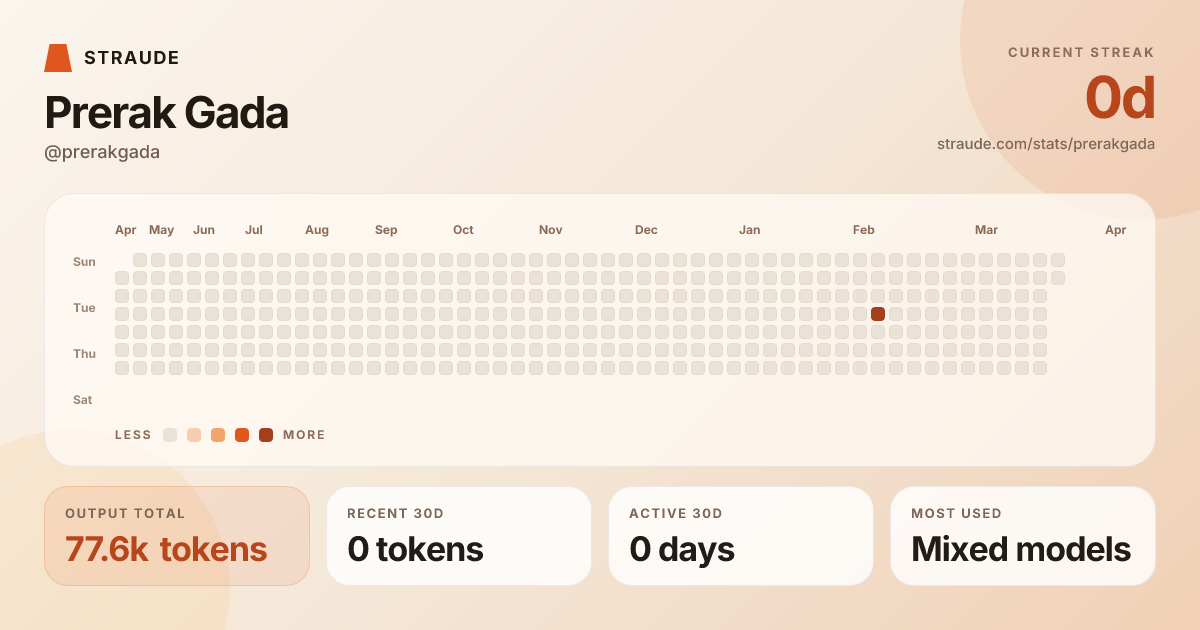Click the Feb month label on heatmap
Viewport: 1200px width, 630px height.
coord(864,230)
